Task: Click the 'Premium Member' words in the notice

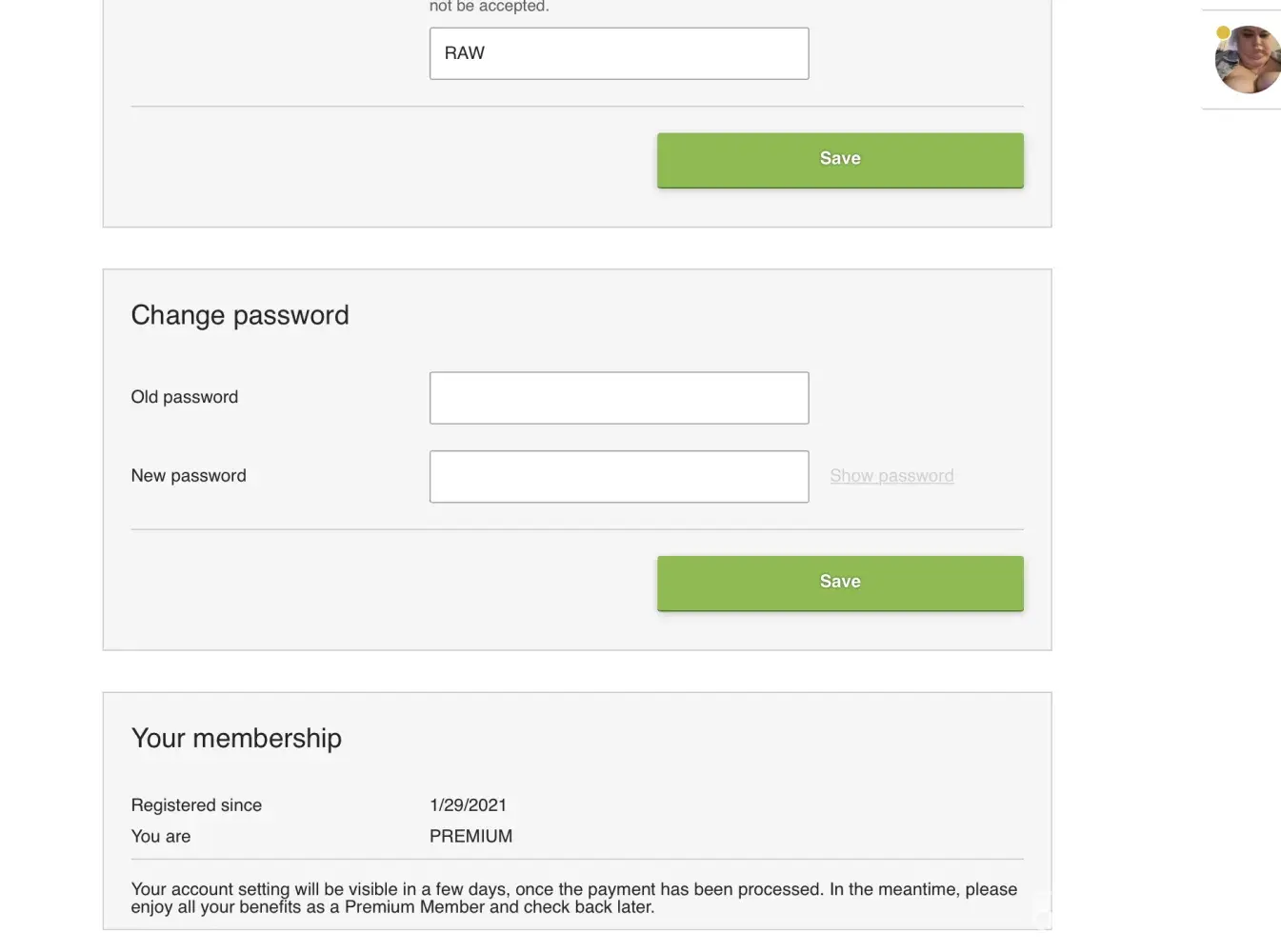Action: click(414, 907)
